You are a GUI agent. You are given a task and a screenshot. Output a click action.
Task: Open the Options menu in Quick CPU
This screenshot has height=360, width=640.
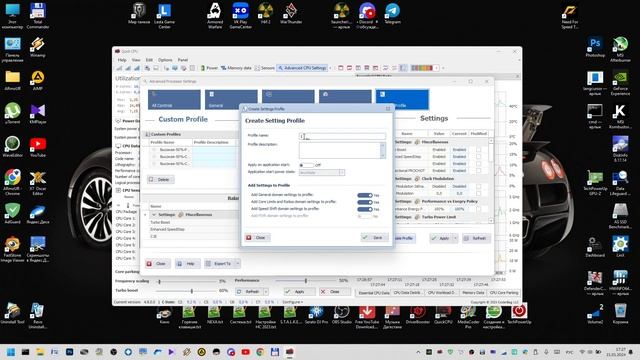click(165, 60)
